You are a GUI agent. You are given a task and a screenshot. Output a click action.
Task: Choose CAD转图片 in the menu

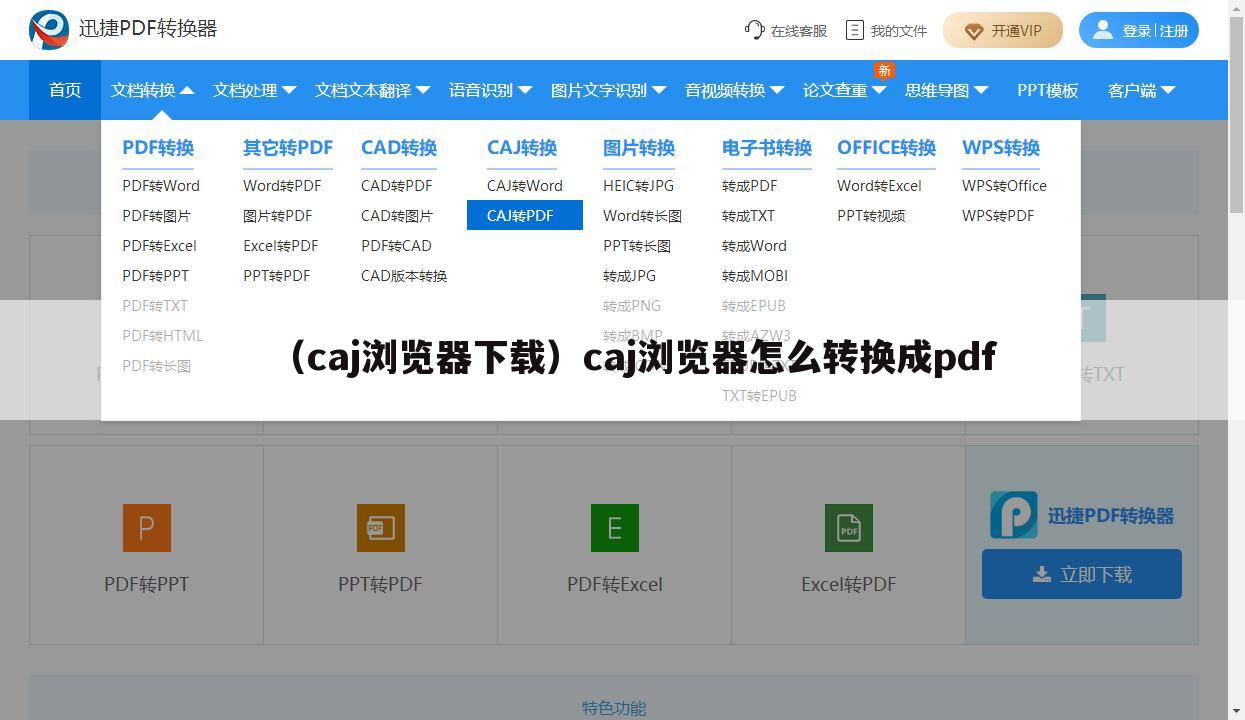[397, 215]
